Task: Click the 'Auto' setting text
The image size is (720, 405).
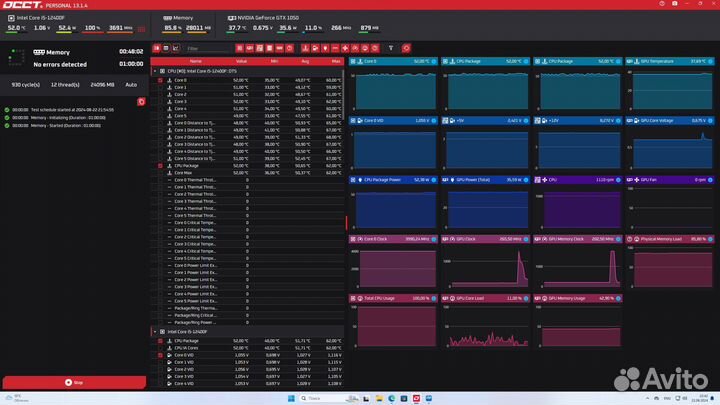Action: click(x=131, y=85)
